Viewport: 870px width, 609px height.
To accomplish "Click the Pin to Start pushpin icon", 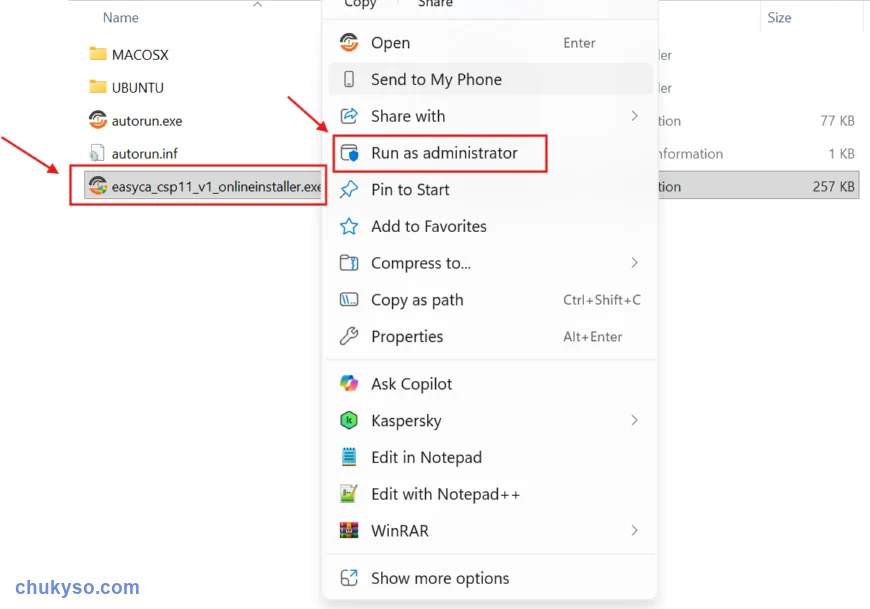I will pos(349,190).
